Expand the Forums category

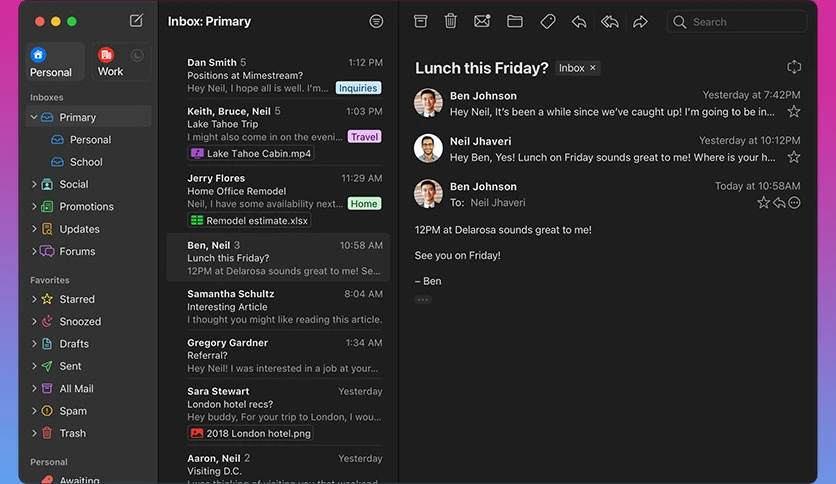[34, 251]
